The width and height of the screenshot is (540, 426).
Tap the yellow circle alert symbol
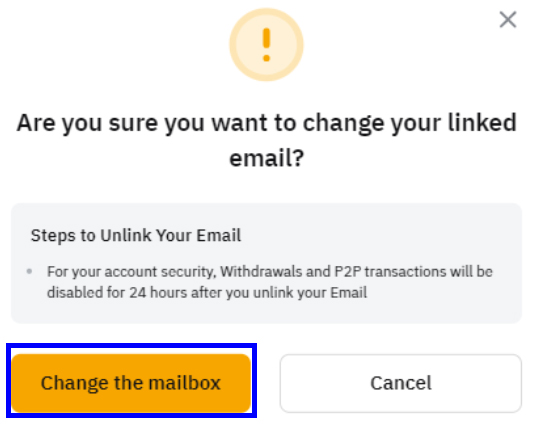pyautogui.click(x=266, y=45)
